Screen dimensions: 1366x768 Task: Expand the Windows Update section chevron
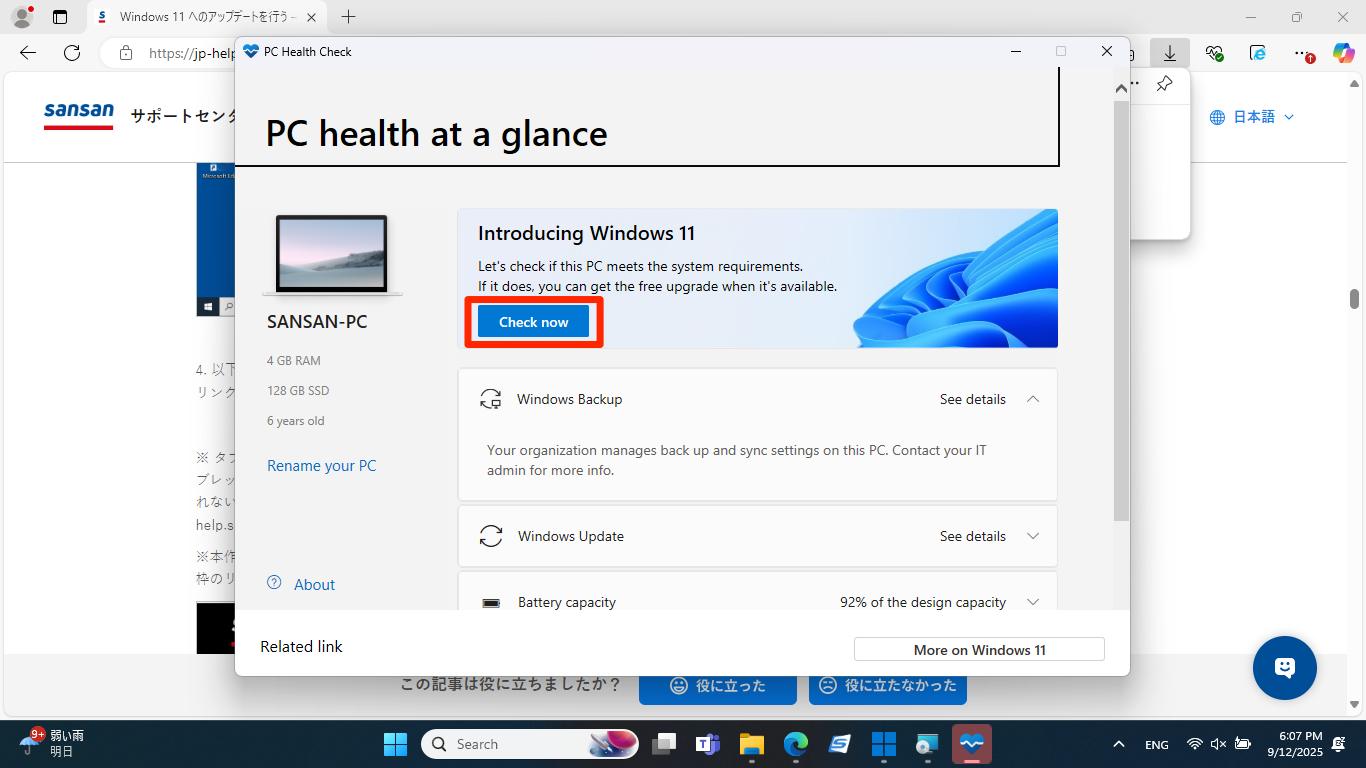1033,536
